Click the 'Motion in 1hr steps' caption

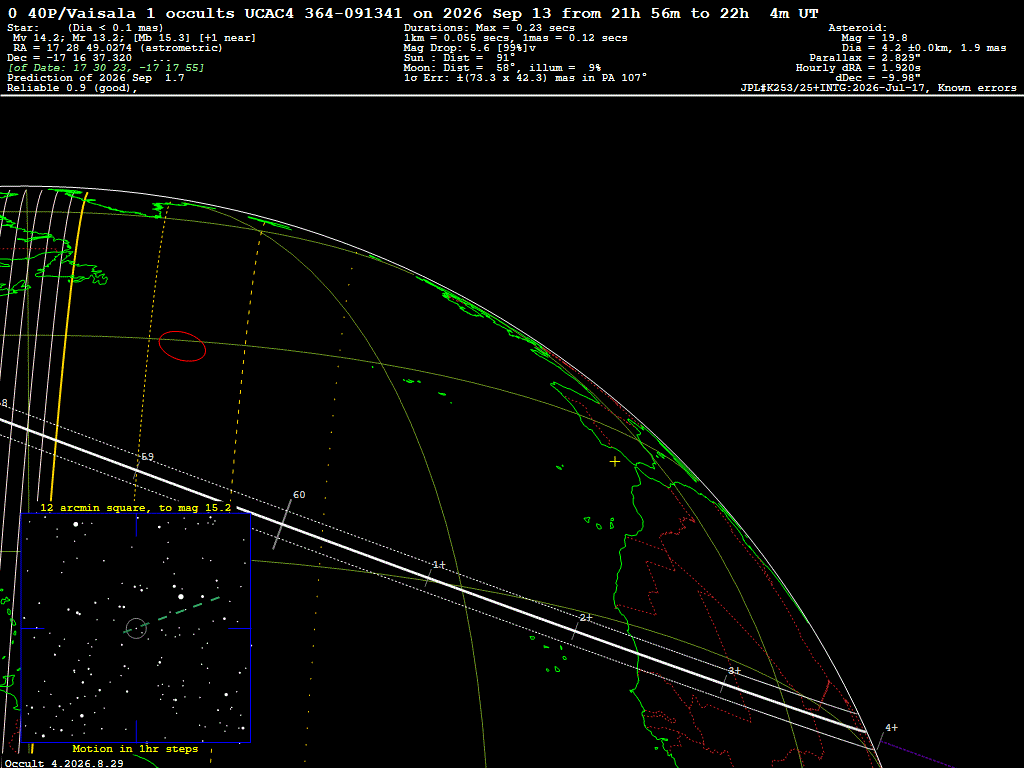(x=135, y=748)
